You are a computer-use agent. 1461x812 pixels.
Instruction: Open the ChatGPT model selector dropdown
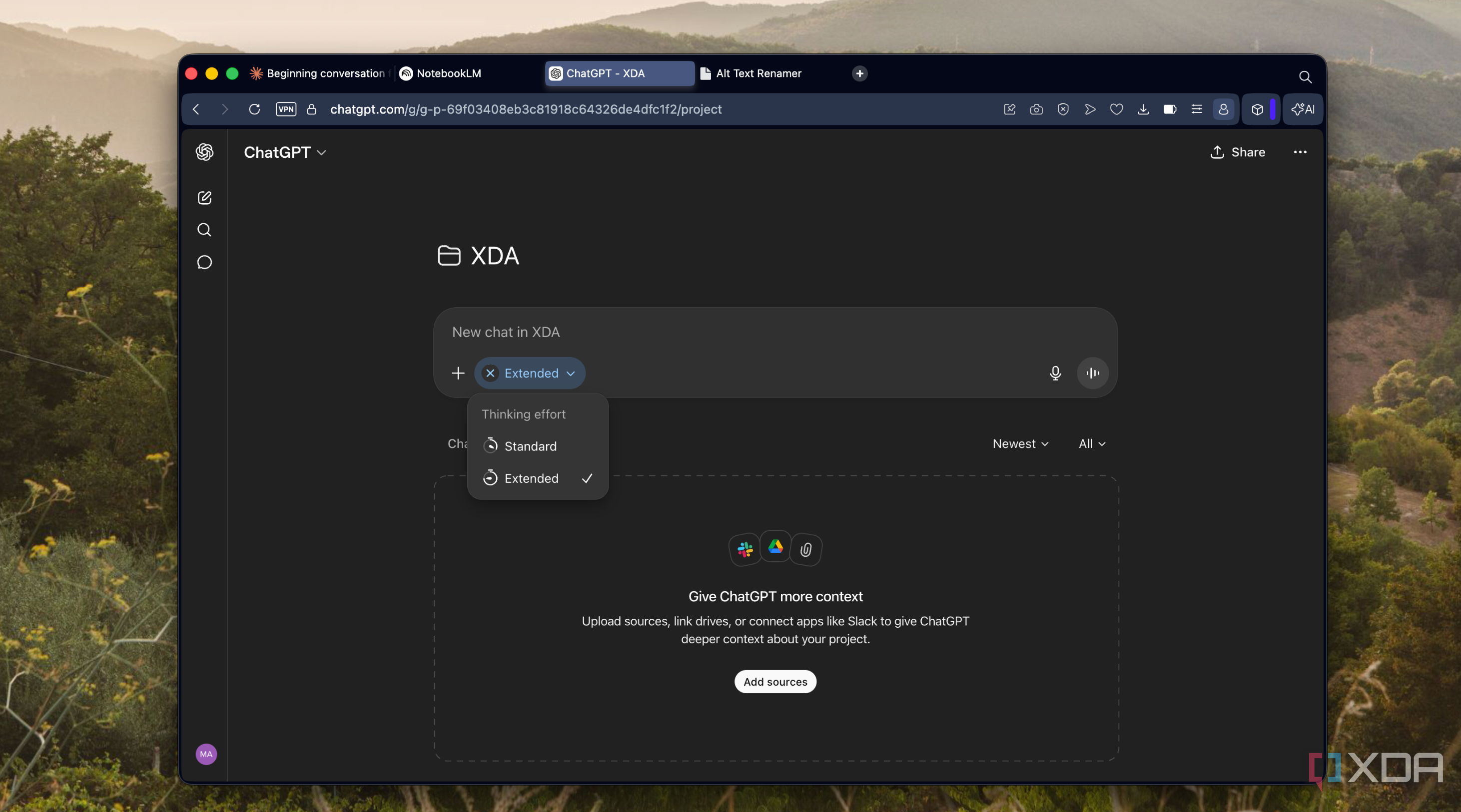(285, 152)
